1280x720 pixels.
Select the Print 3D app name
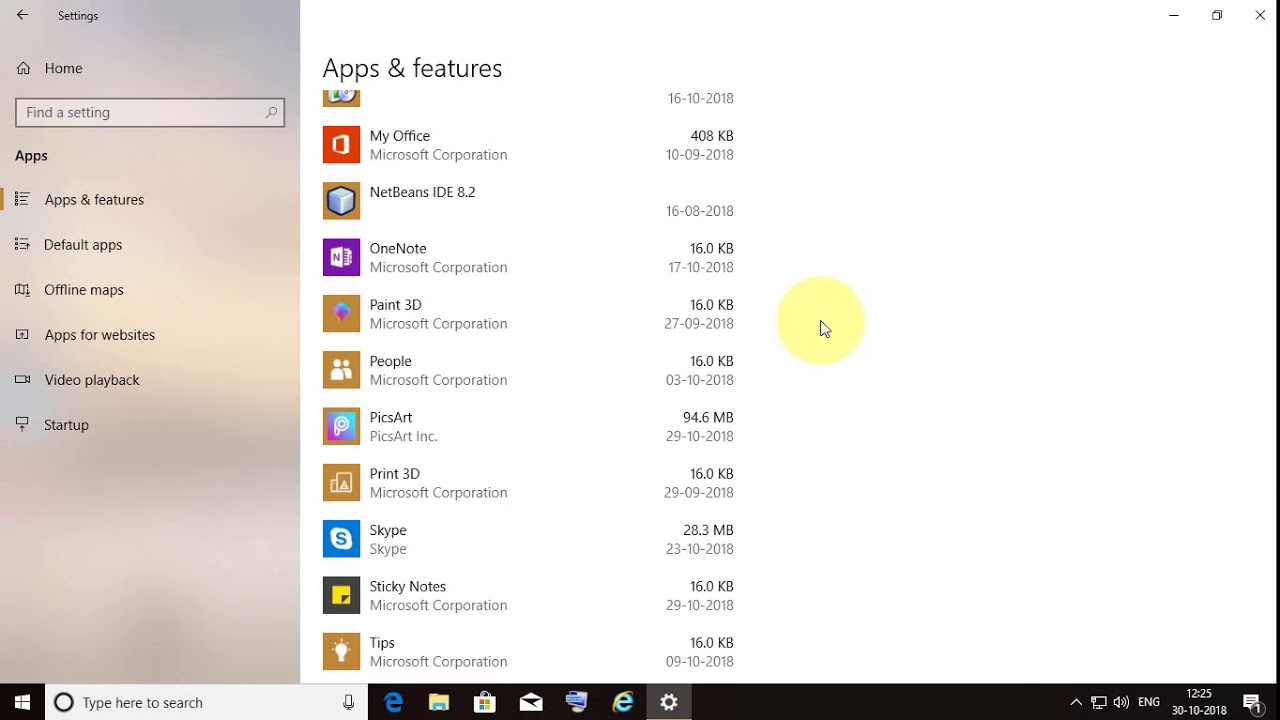click(x=394, y=473)
